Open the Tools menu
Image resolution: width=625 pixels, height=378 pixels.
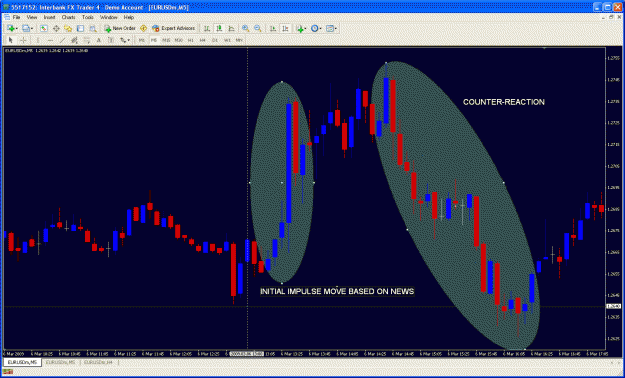(x=88, y=18)
